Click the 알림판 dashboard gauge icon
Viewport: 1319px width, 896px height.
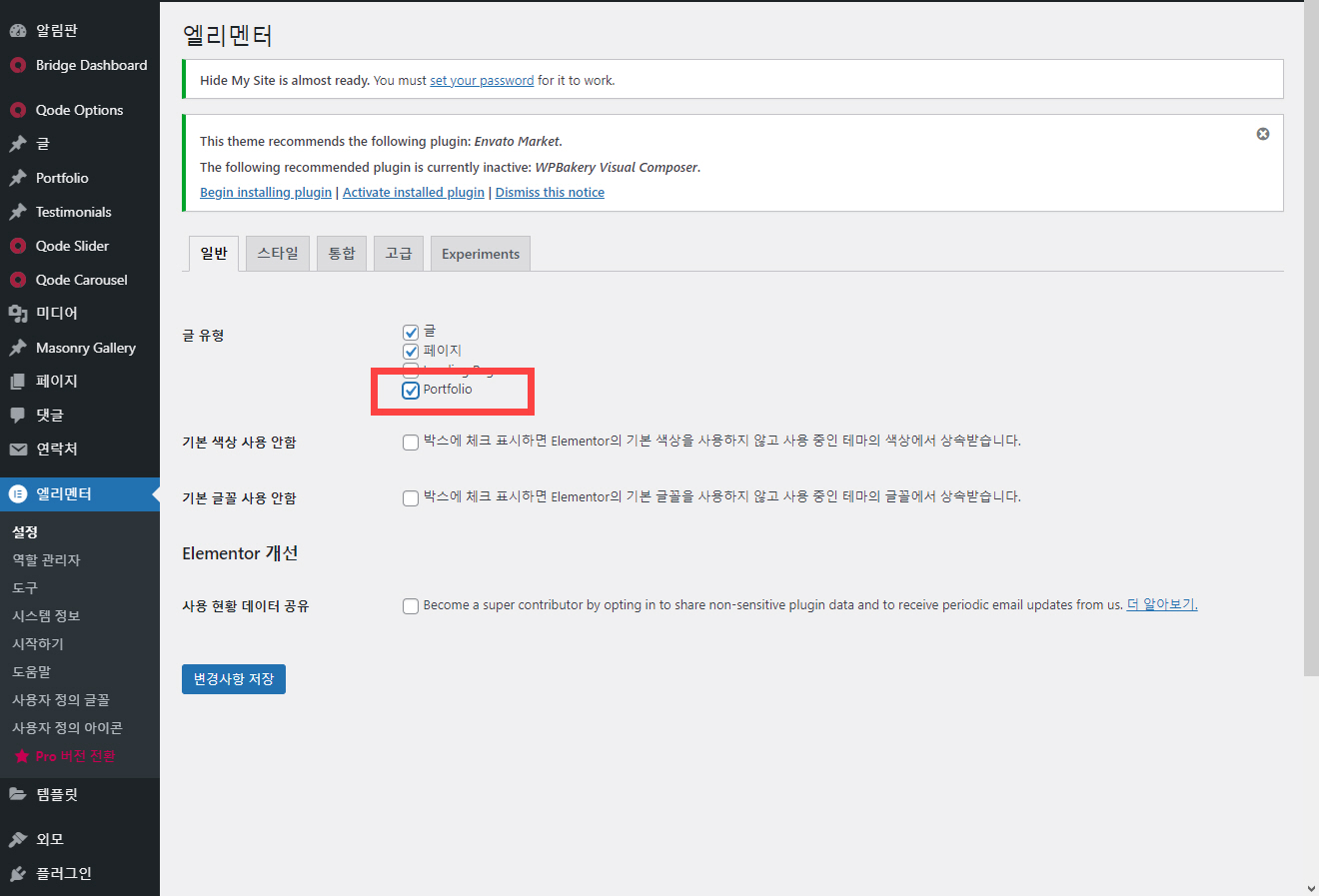[18, 31]
